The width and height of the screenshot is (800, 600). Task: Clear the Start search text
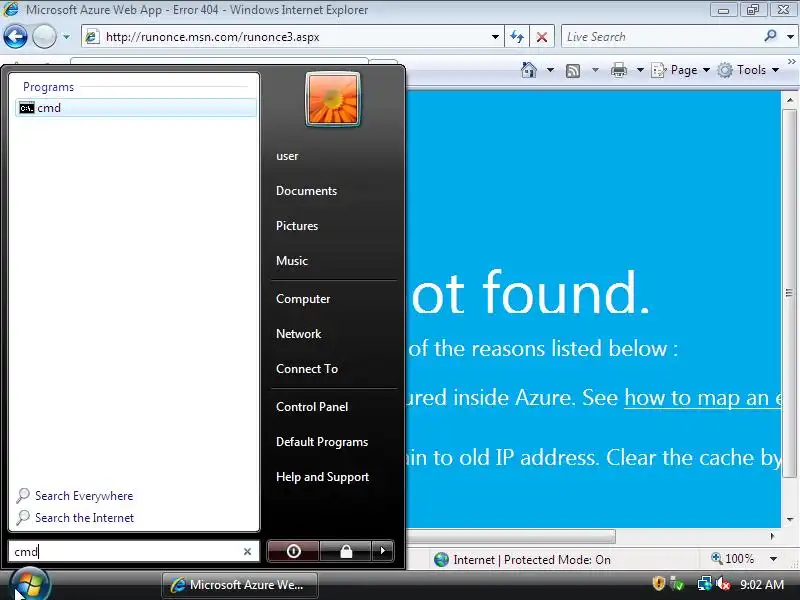pyautogui.click(x=247, y=552)
